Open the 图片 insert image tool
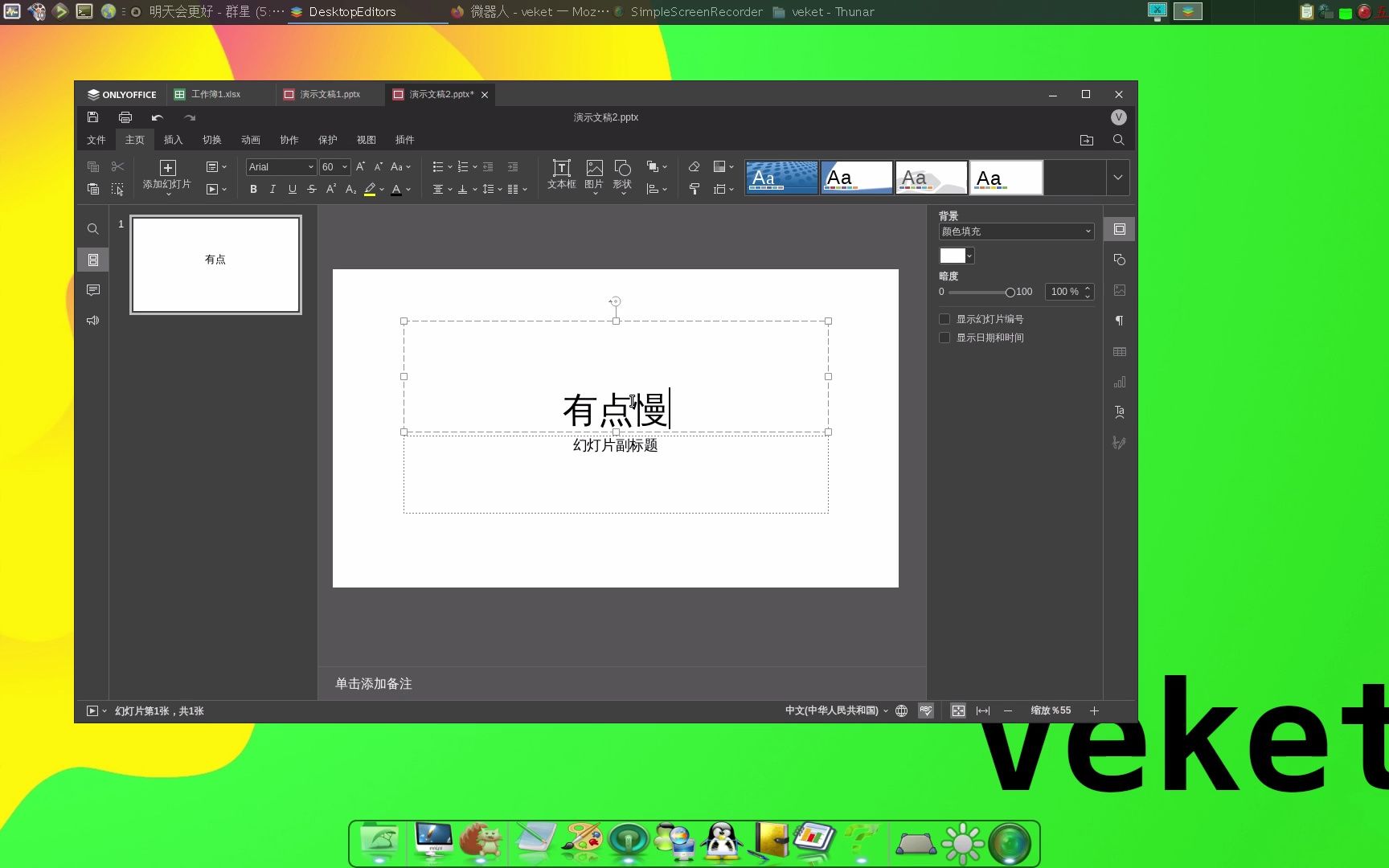The width and height of the screenshot is (1389, 868). (x=594, y=175)
